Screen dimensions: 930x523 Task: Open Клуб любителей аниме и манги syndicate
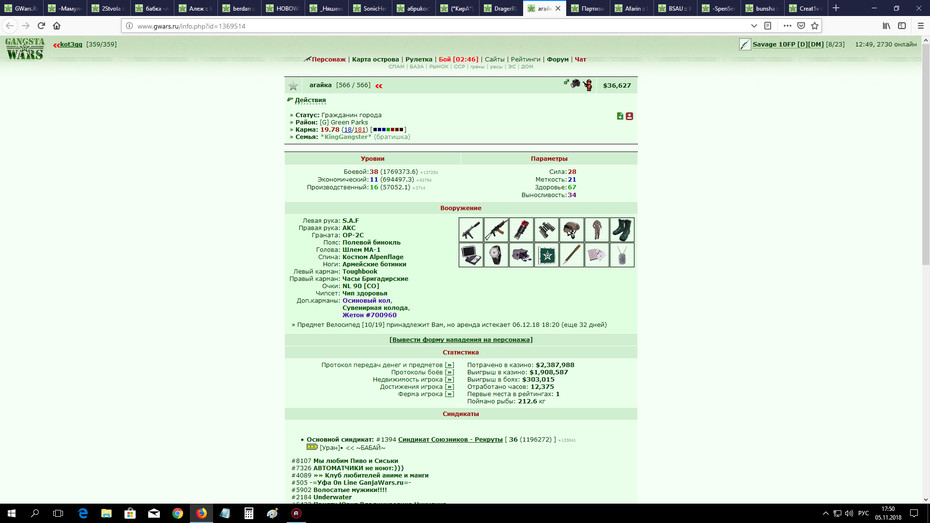[x=377, y=476]
